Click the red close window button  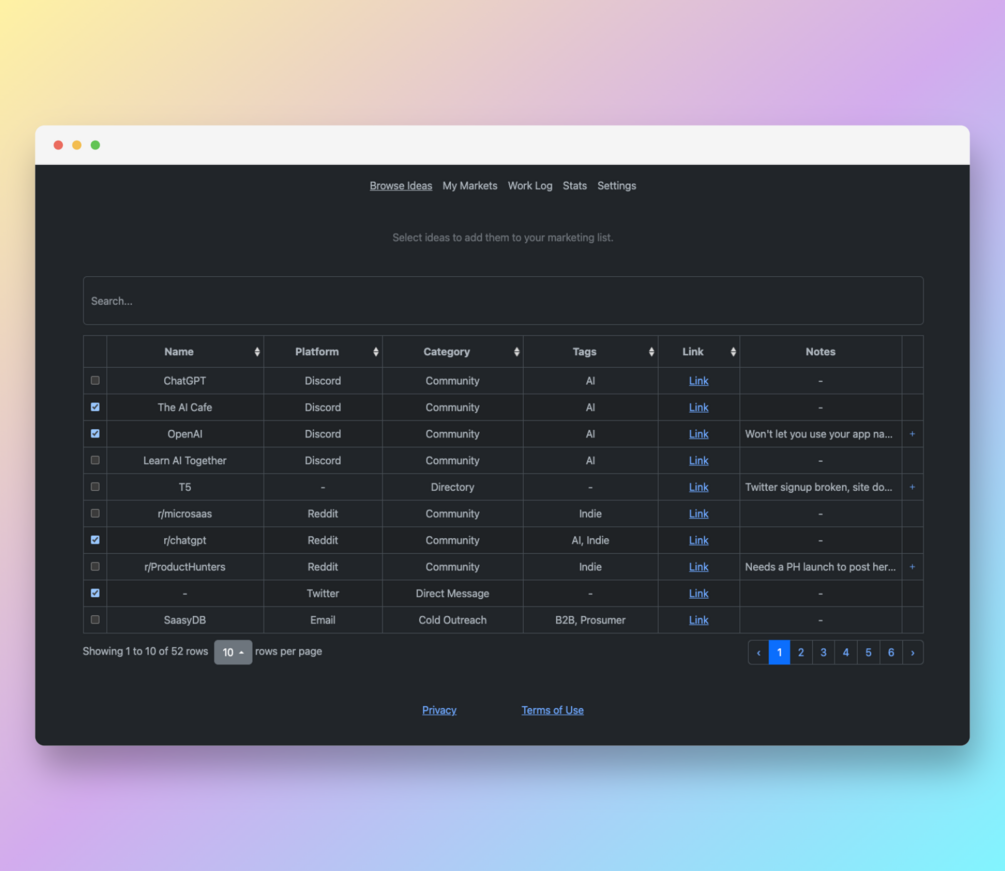(x=58, y=145)
